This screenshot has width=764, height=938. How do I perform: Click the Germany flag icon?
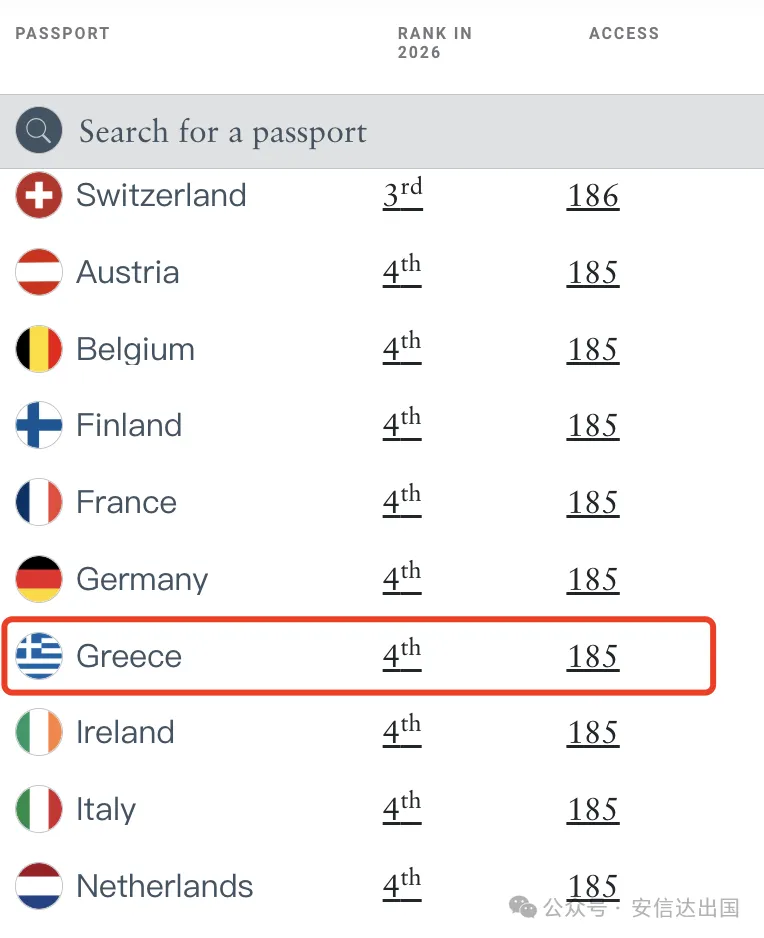tap(39, 579)
